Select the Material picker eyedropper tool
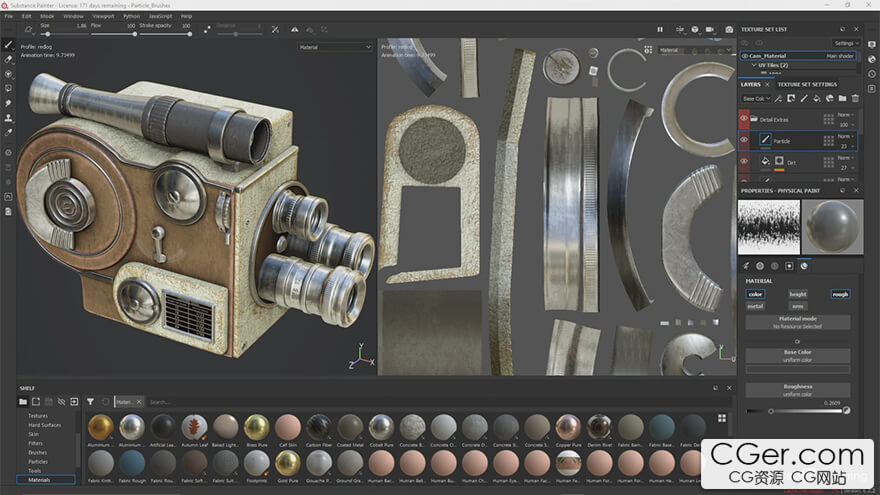Viewport: 880px width, 495px height. 8,132
